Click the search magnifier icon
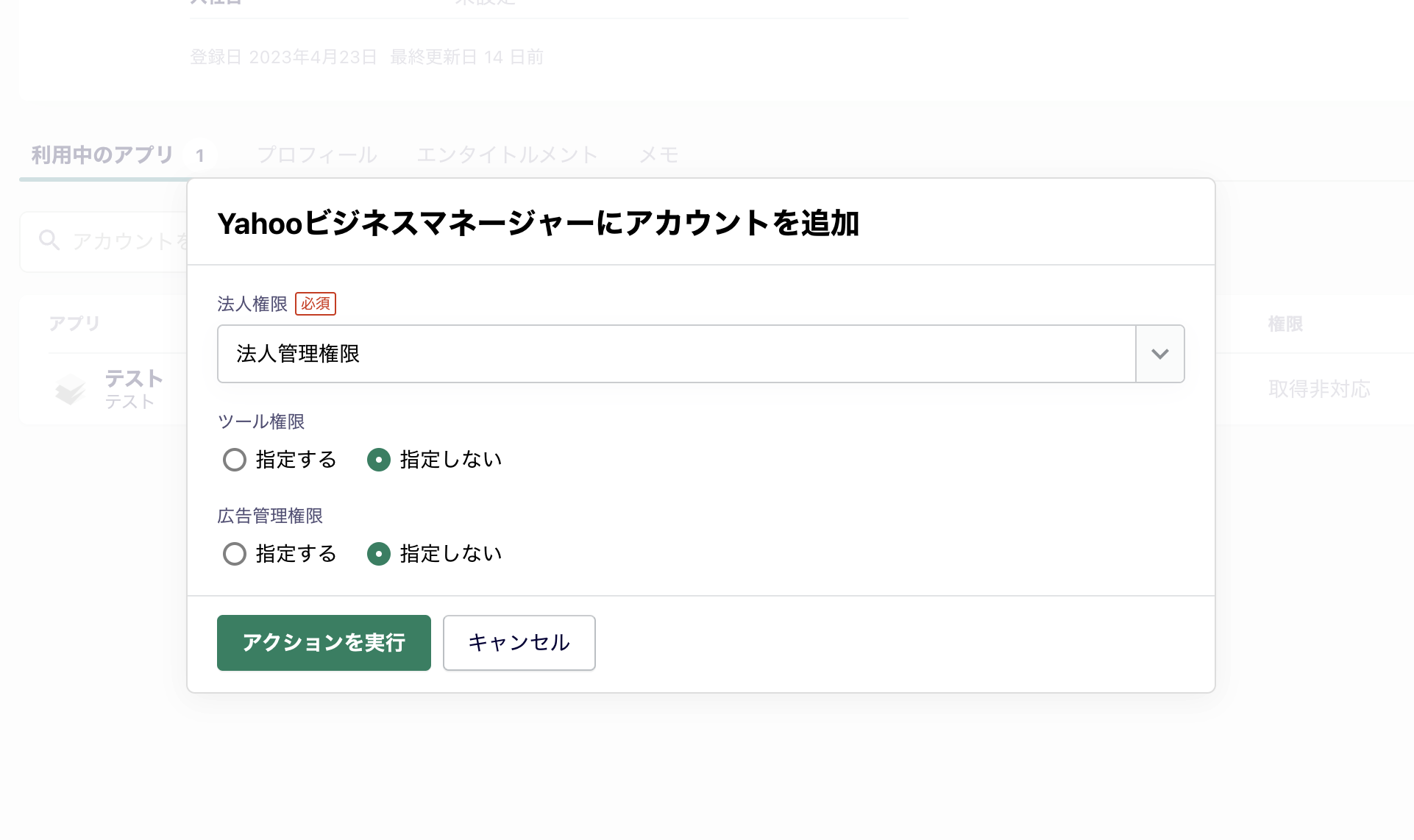The image size is (1414, 840). click(x=49, y=241)
